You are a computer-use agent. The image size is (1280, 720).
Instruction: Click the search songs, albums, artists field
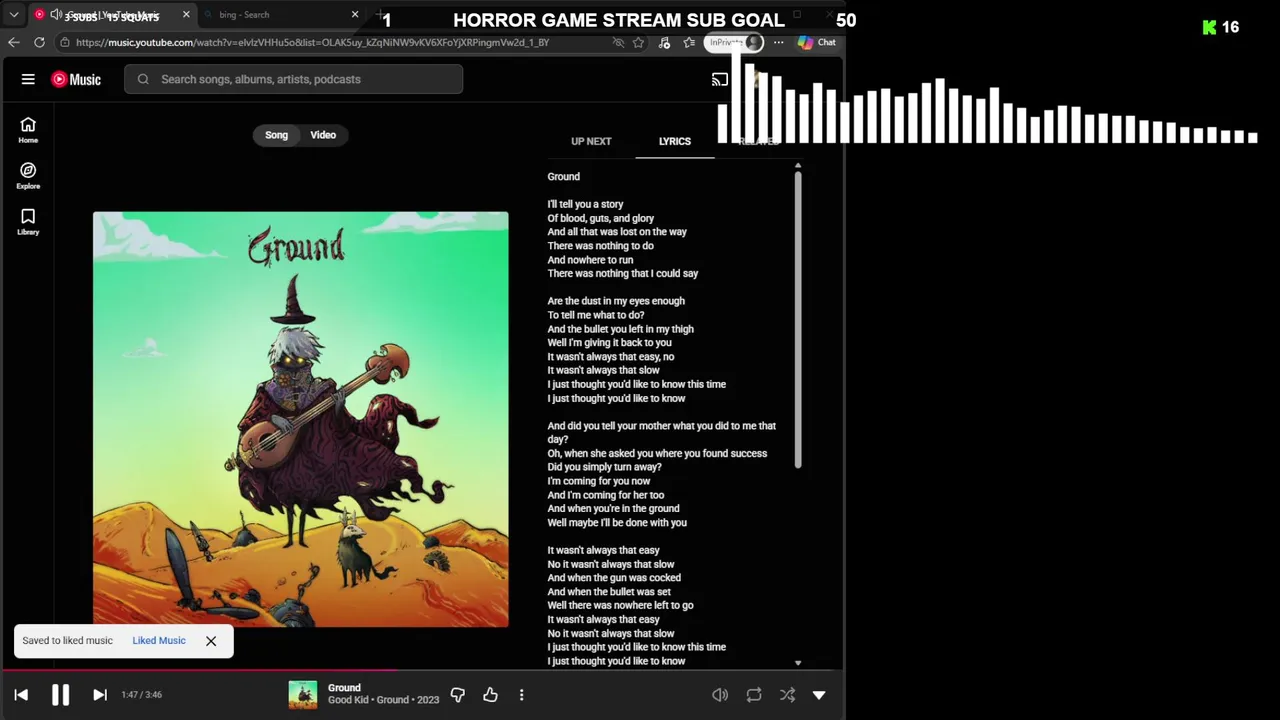[293, 79]
